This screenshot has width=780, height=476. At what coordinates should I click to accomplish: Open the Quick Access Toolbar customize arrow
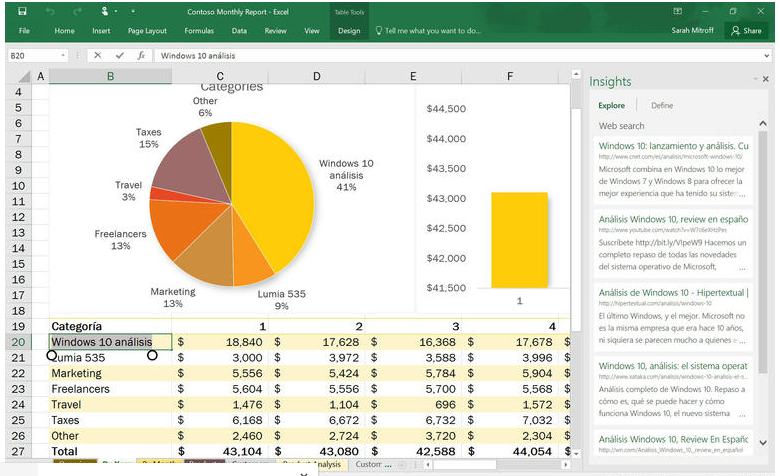(x=133, y=11)
